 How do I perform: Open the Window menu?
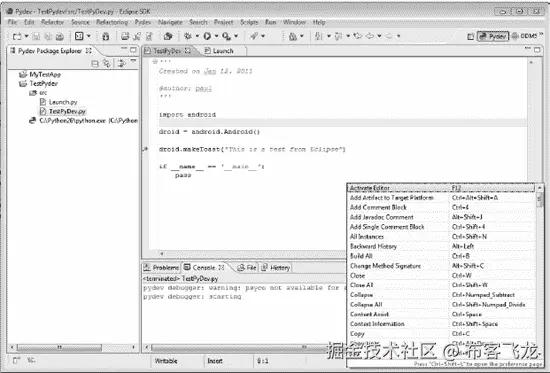coord(294,22)
